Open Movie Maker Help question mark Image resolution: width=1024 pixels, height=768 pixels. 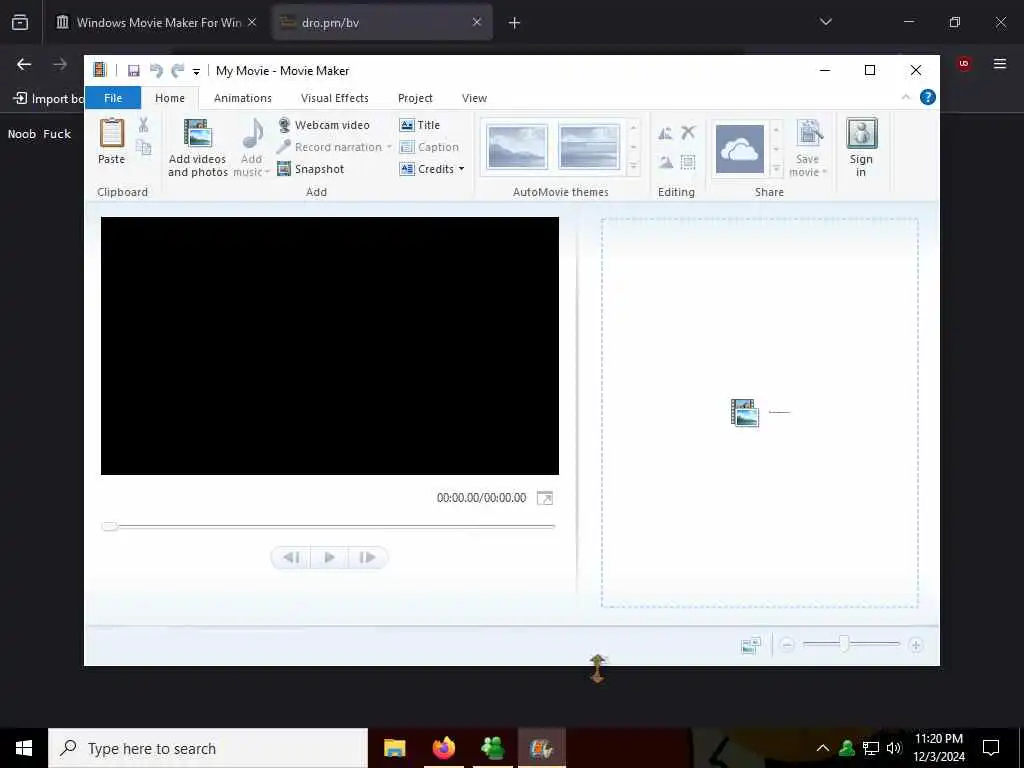[x=927, y=97]
